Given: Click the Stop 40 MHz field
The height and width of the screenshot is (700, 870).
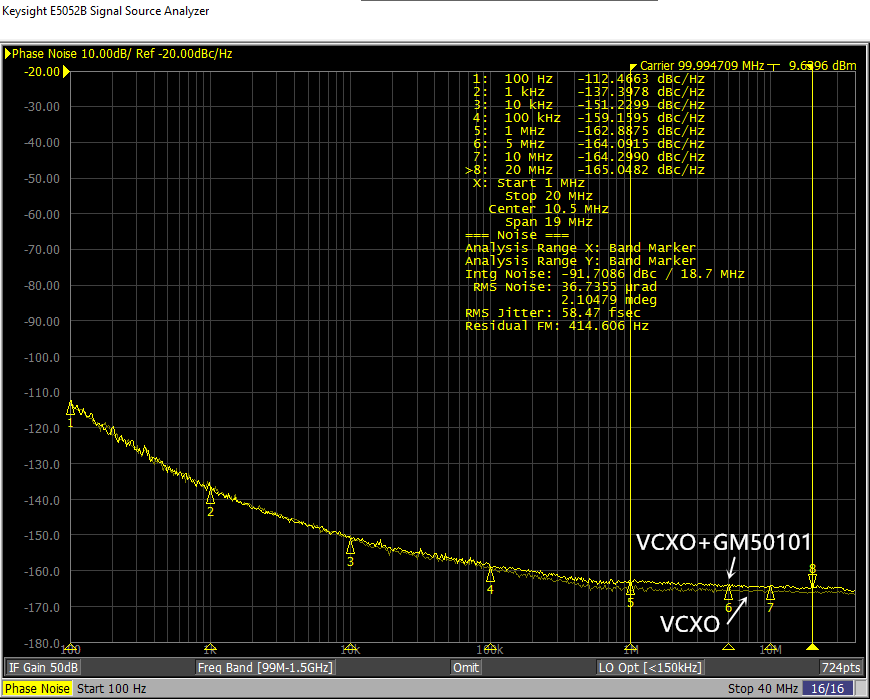Looking at the screenshot, I should click(x=765, y=688).
